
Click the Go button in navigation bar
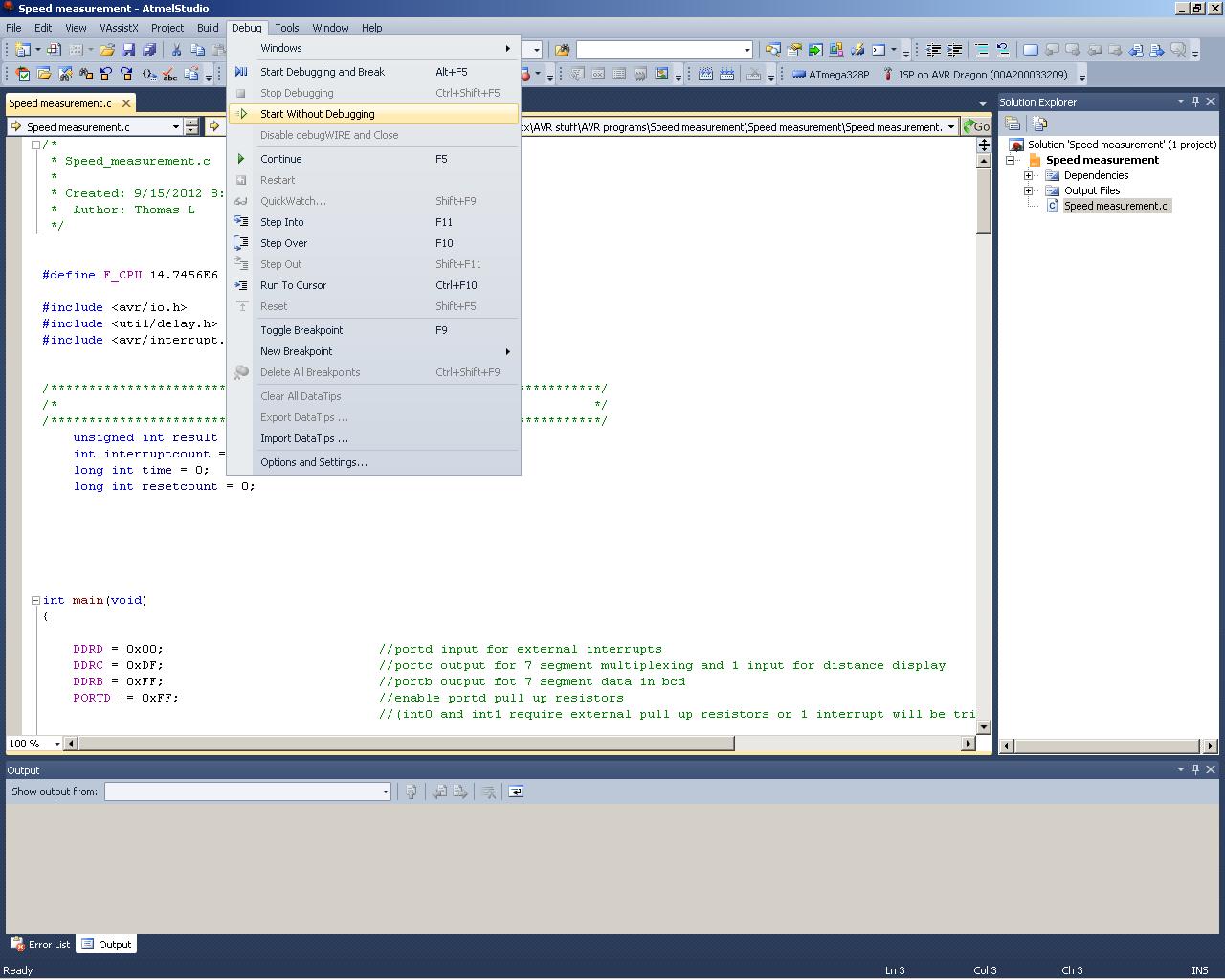[x=976, y=126]
